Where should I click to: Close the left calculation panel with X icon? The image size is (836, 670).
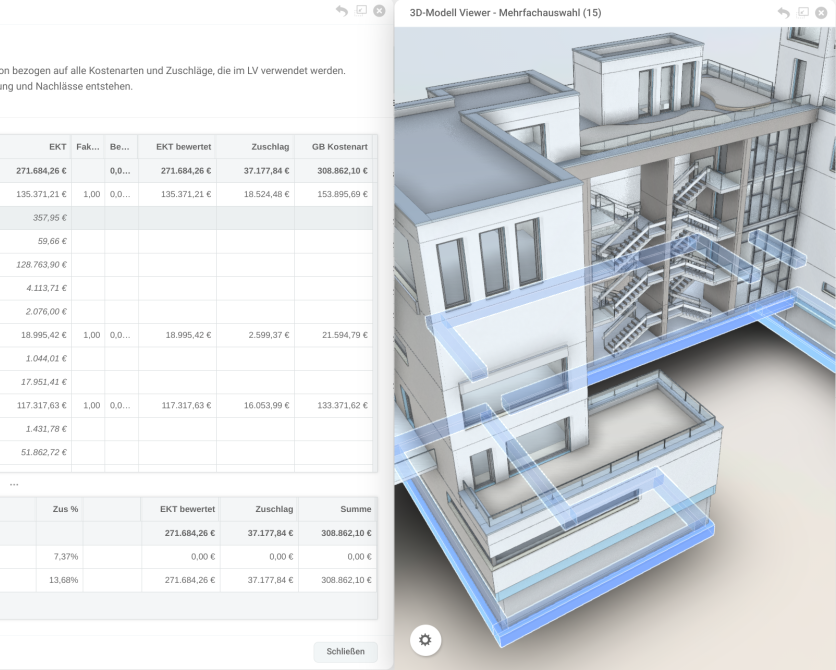(x=379, y=11)
